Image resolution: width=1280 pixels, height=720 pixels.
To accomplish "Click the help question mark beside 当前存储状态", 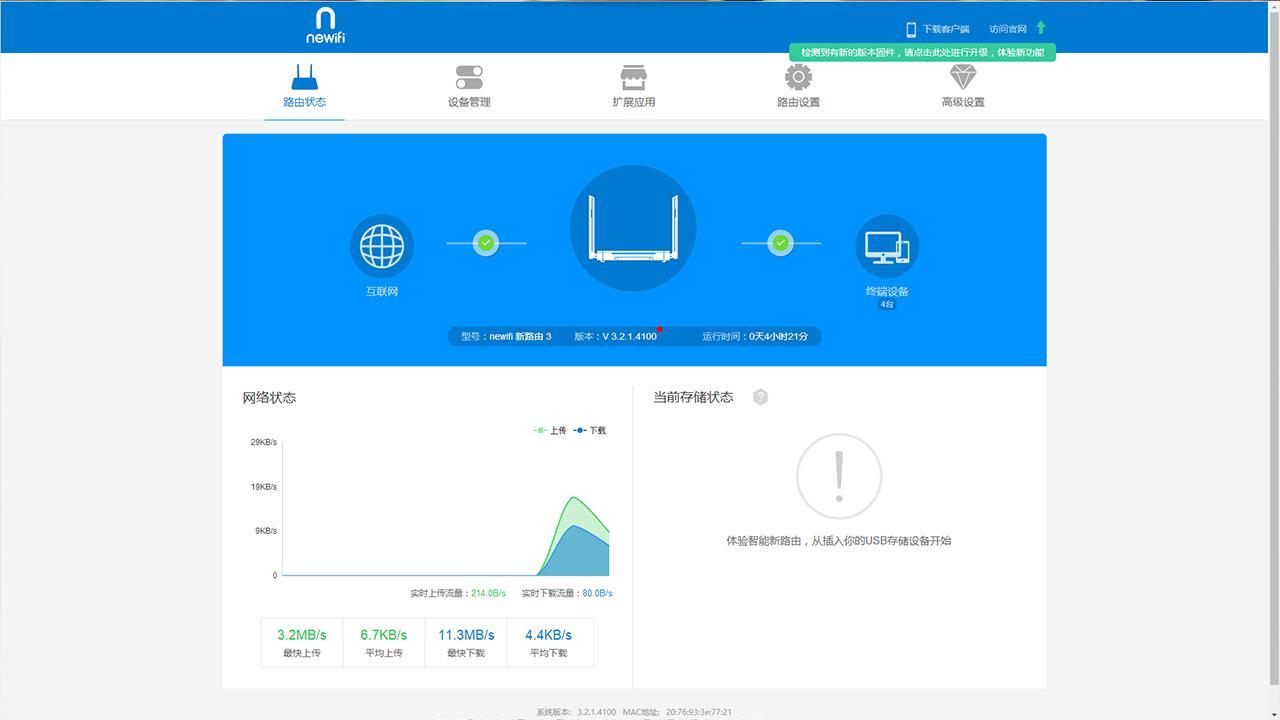I will pyautogui.click(x=760, y=397).
